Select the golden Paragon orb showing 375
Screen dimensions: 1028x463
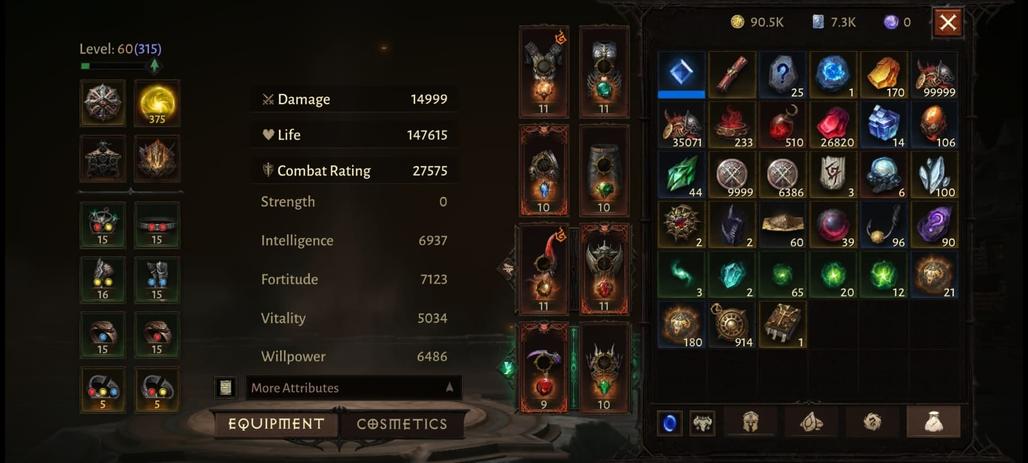(x=157, y=103)
